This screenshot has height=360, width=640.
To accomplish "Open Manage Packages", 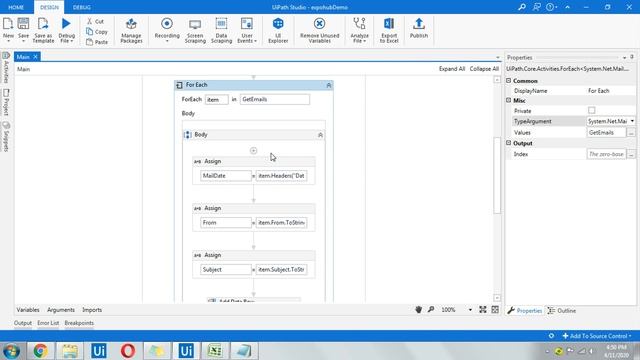I will (x=131, y=30).
